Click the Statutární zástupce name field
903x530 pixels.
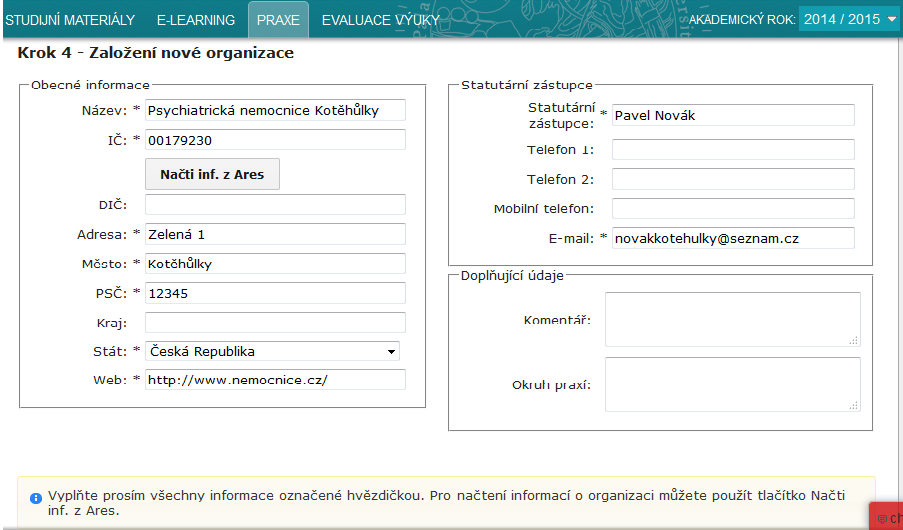pos(733,115)
